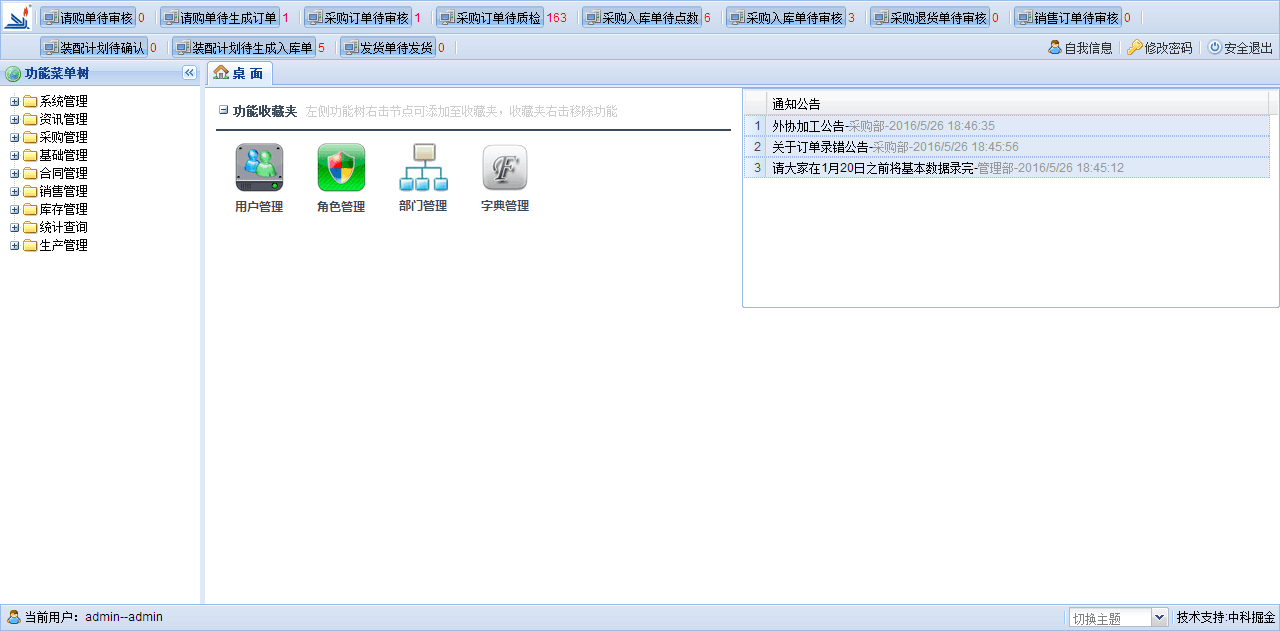Open the 部门管理 org chart icon

(x=423, y=168)
